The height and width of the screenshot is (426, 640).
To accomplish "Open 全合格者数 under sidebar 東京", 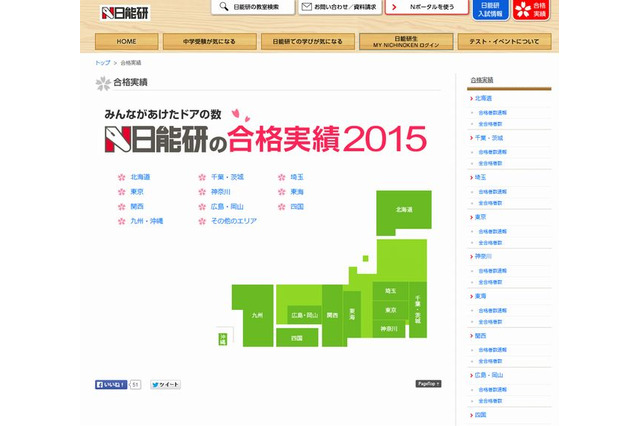I will [490, 243].
